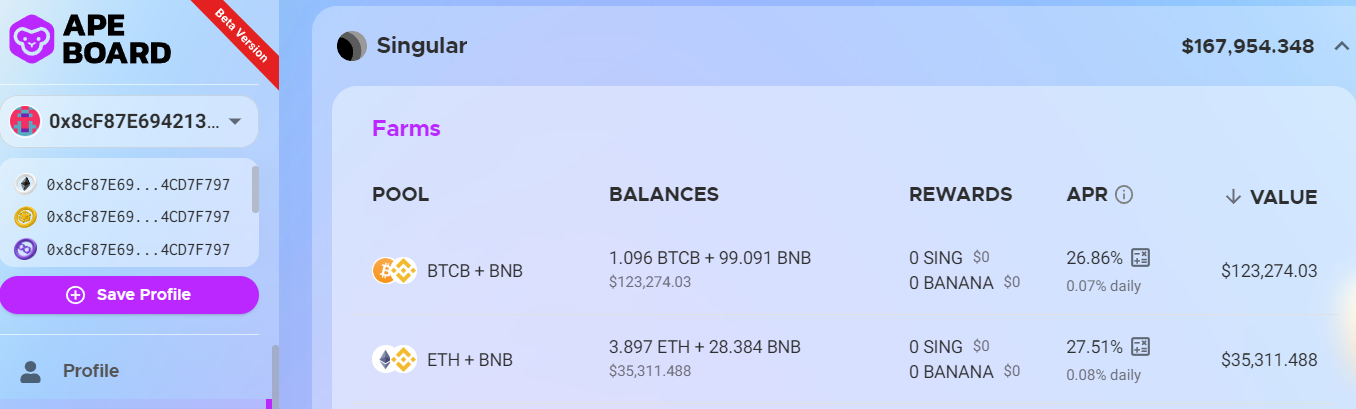The image size is (1356, 409).
Task: Click the ETH + BNB pool token icon
Action: 394,359
